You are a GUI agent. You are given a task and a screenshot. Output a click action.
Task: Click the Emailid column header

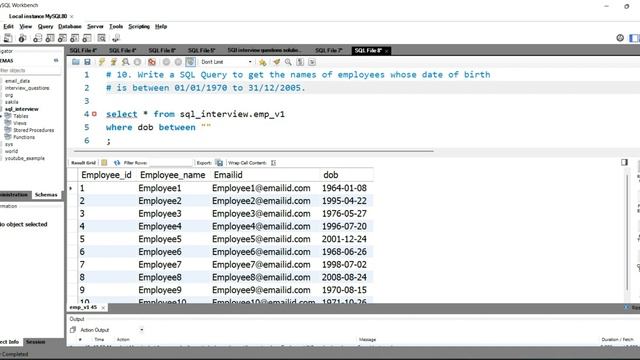click(228, 175)
